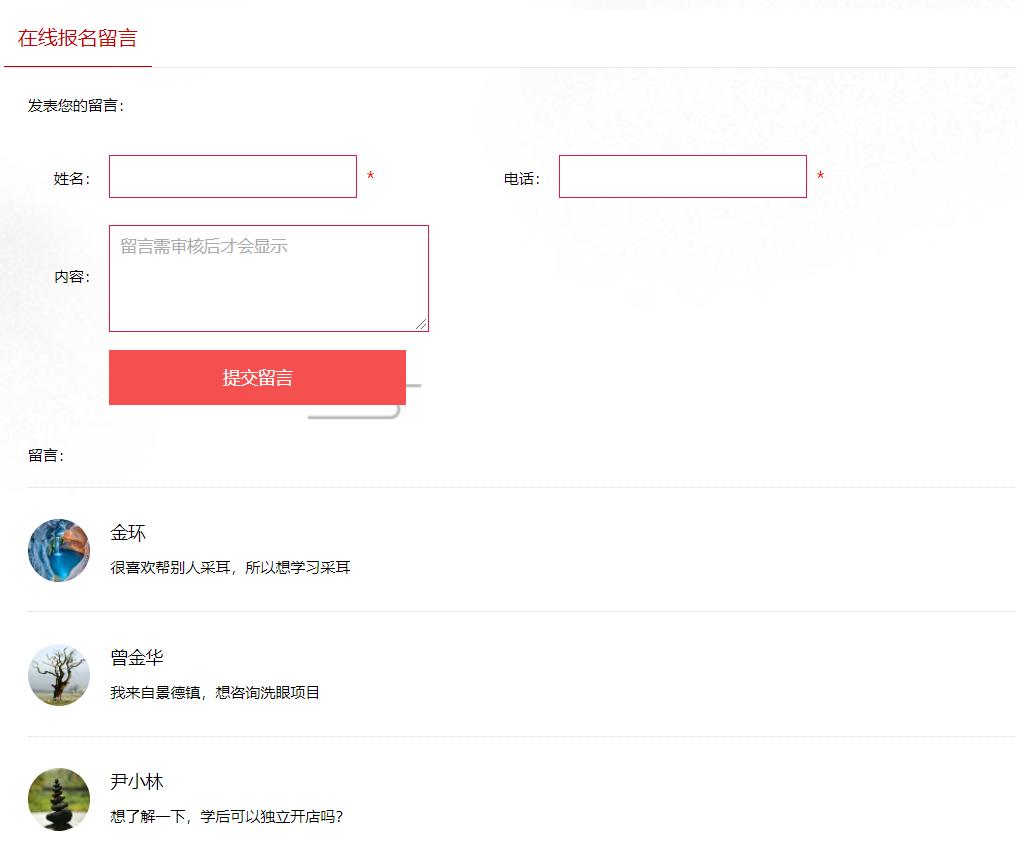Open the 在线报名留言 tab
The height and width of the screenshot is (849, 1017).
click(x=78, y=39)
